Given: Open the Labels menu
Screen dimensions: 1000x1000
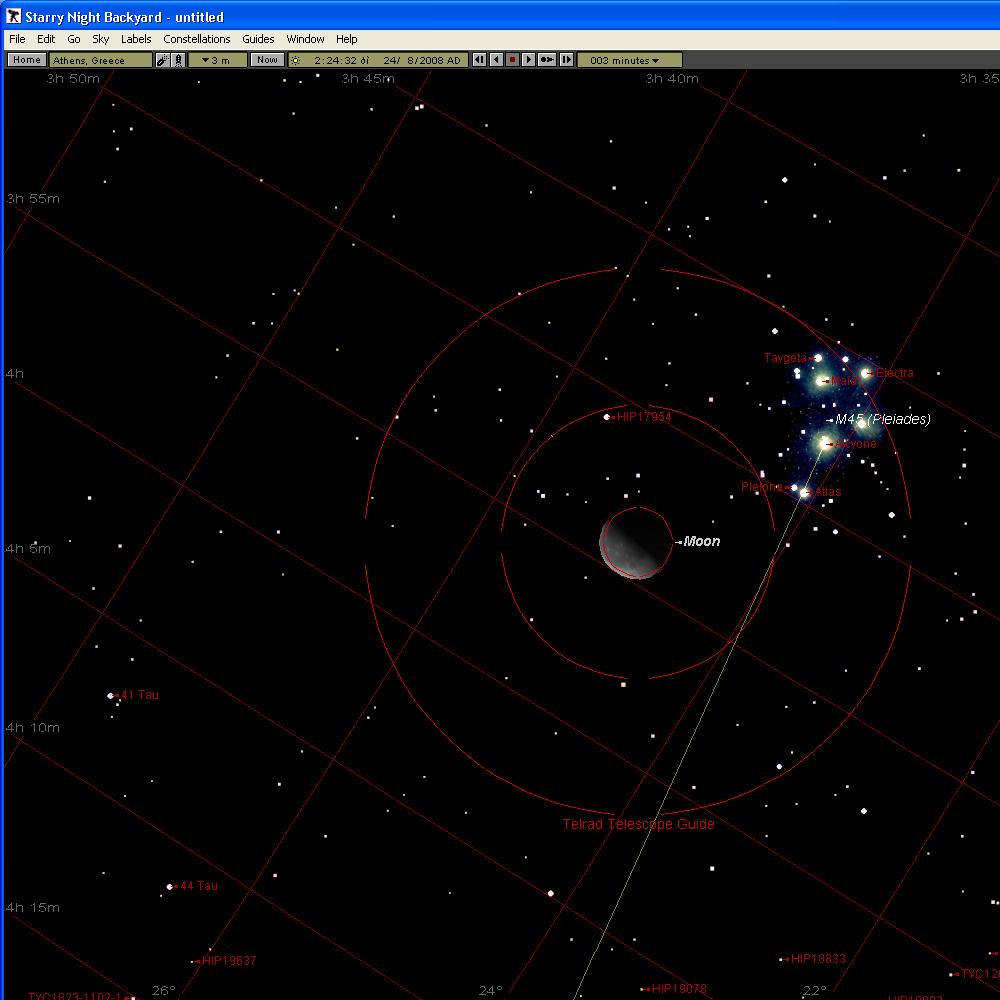Looking at the screenshot, I should click(x=136, y=39).
